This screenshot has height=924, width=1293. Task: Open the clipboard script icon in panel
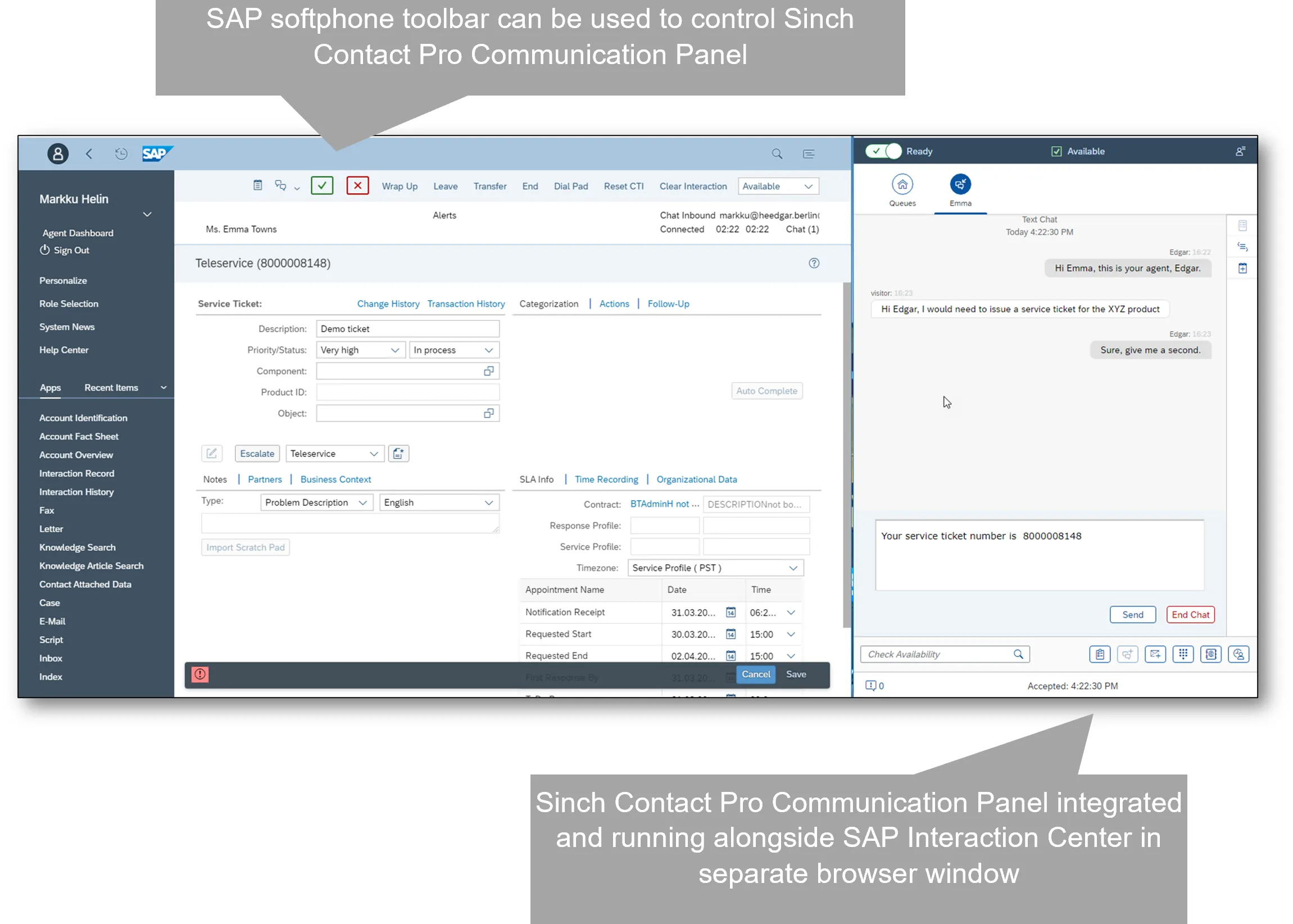[1100, 654]
